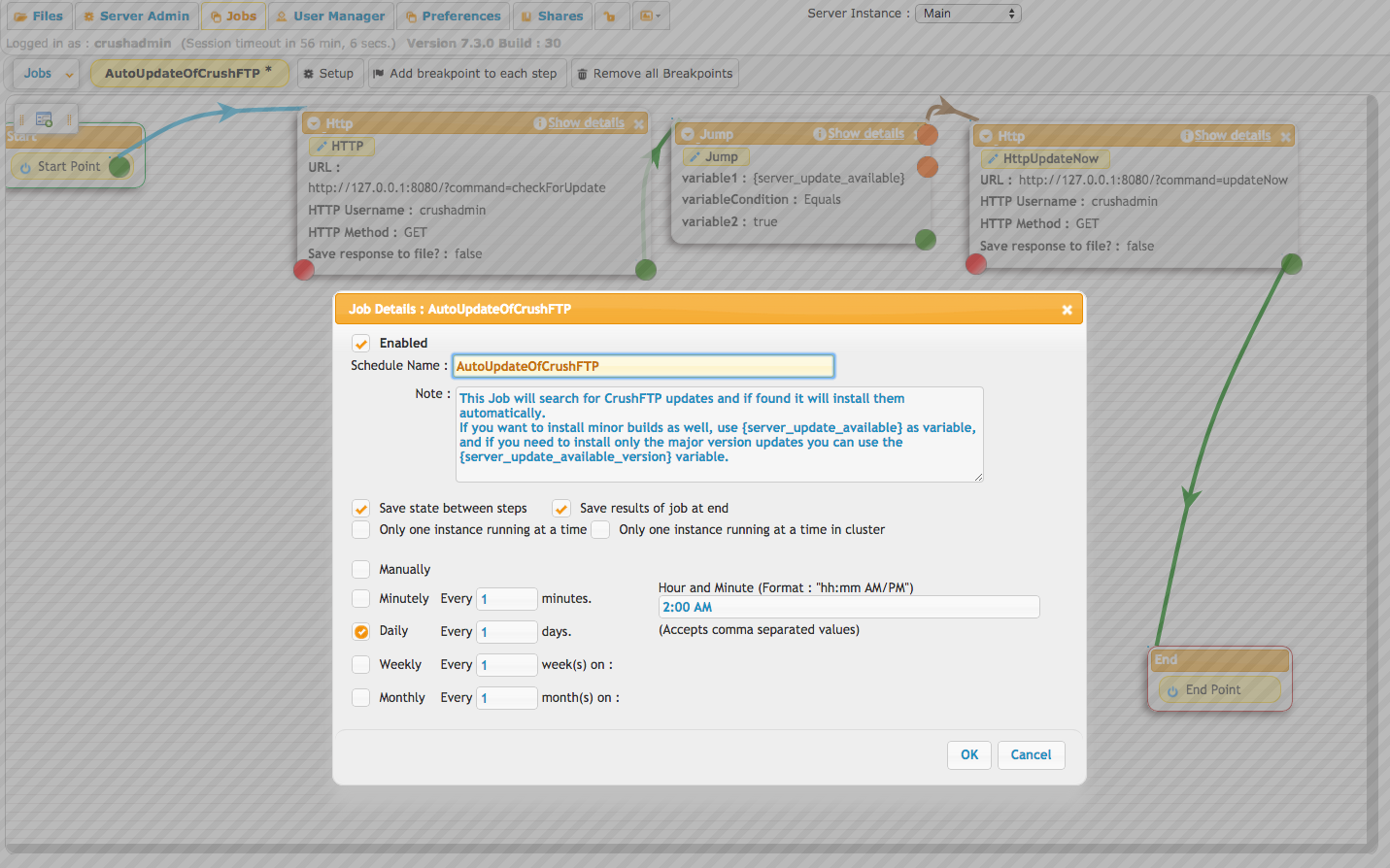This screenshot has height=868, width=1390.
Task: Click the power icon in End Point
Action: pyautogui.click(x=1173, y=690)
